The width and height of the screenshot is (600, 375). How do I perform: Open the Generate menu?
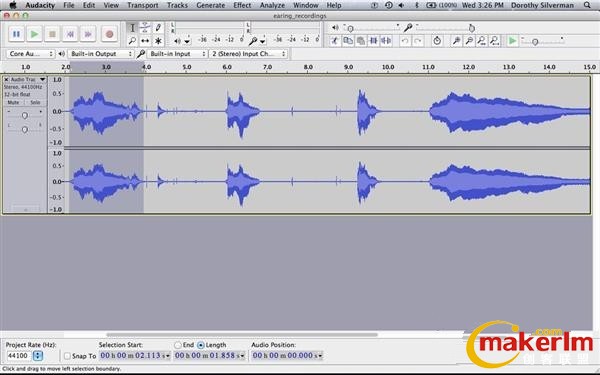click(x=210, y=5)
